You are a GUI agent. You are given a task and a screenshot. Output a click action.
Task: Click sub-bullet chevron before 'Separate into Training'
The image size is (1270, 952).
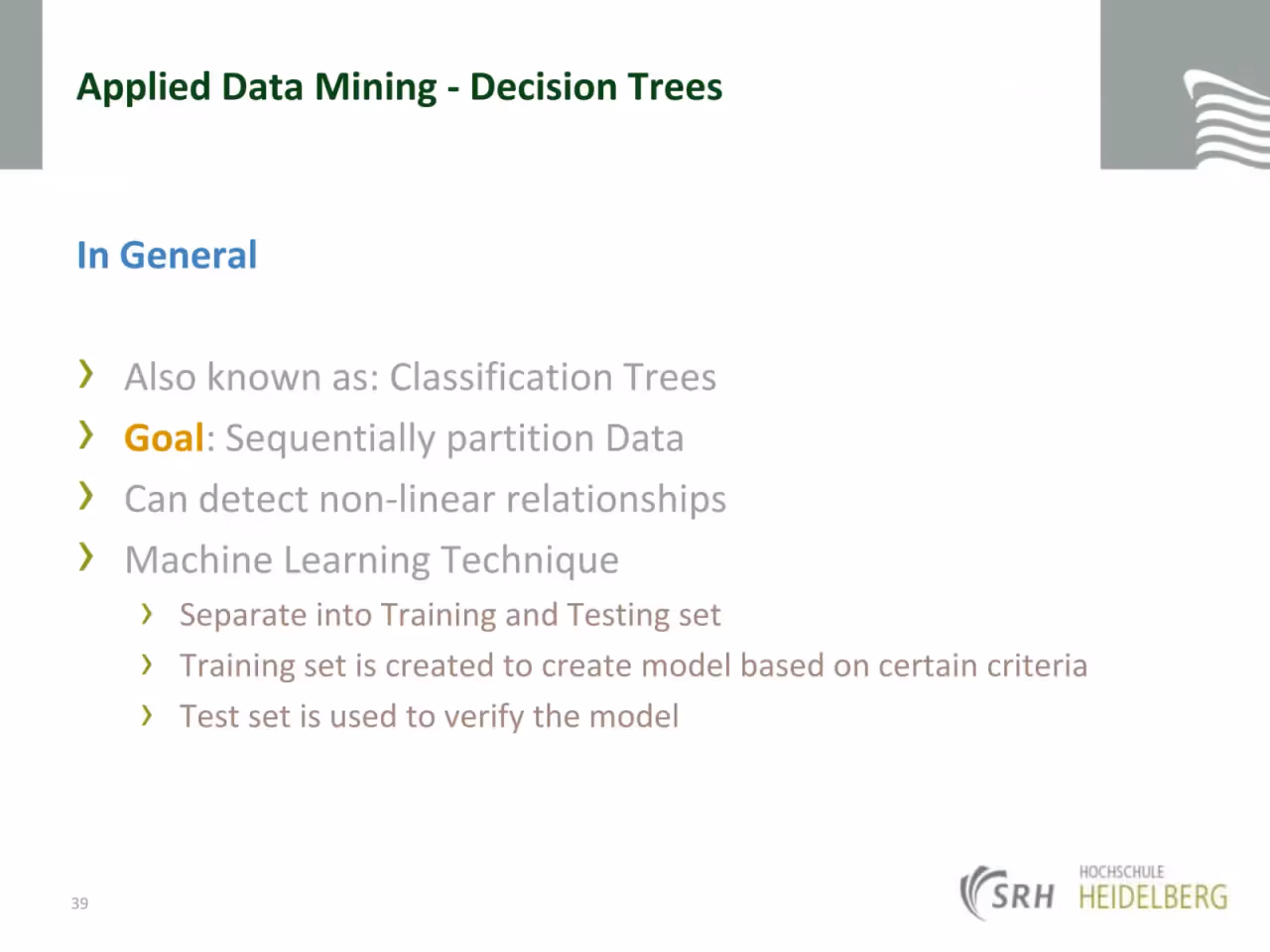tap(147, 614)
